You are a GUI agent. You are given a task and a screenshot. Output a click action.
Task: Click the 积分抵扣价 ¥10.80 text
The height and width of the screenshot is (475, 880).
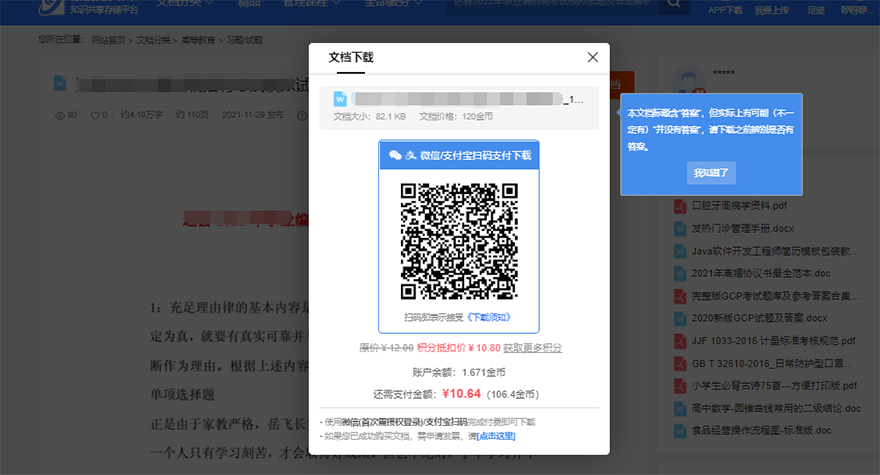(459, 348)
